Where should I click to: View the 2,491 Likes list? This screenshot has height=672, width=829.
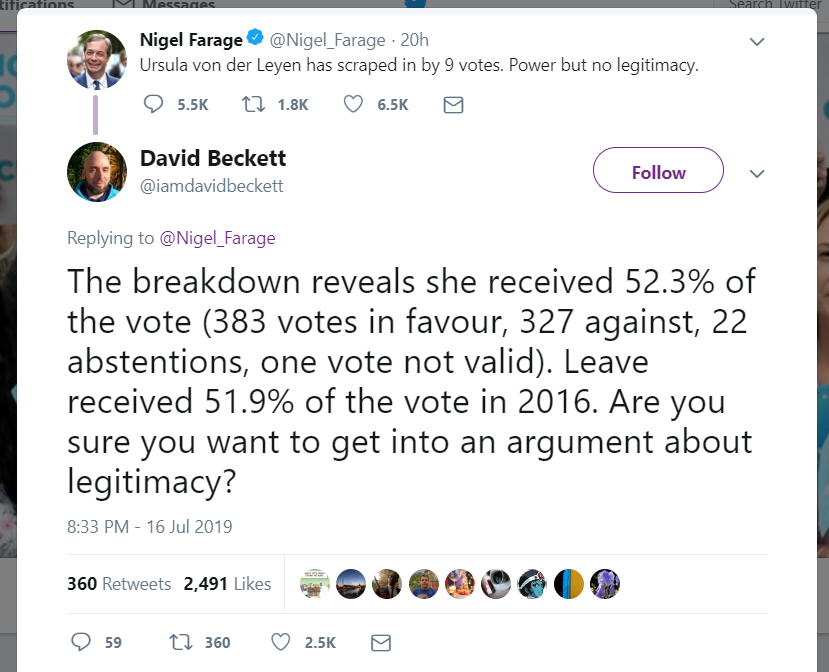pos(227,584)
